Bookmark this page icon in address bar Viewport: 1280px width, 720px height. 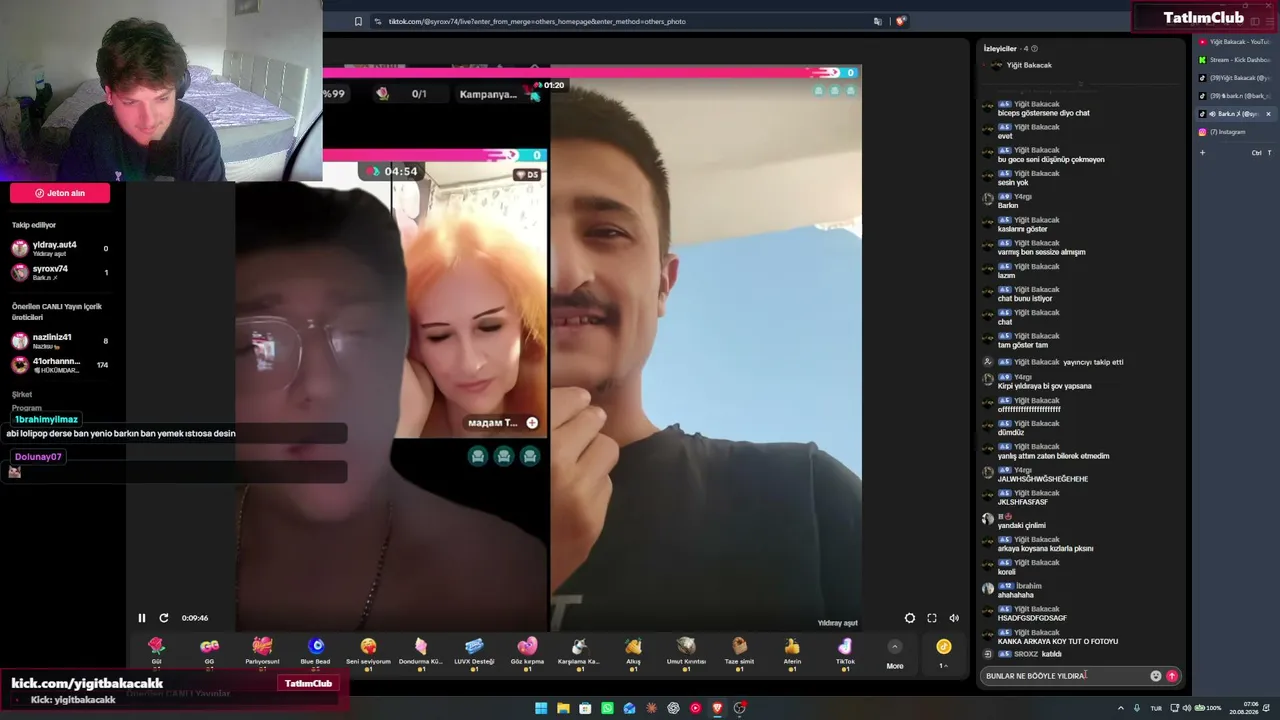pos(358,21)
